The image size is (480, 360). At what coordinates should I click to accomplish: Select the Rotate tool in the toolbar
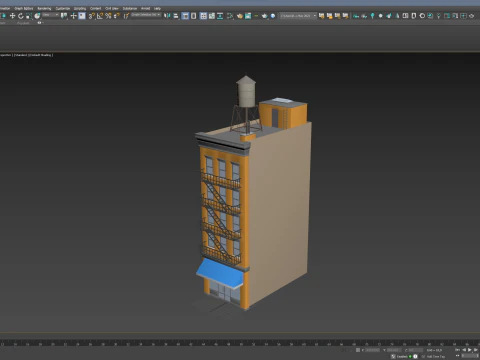21,16
